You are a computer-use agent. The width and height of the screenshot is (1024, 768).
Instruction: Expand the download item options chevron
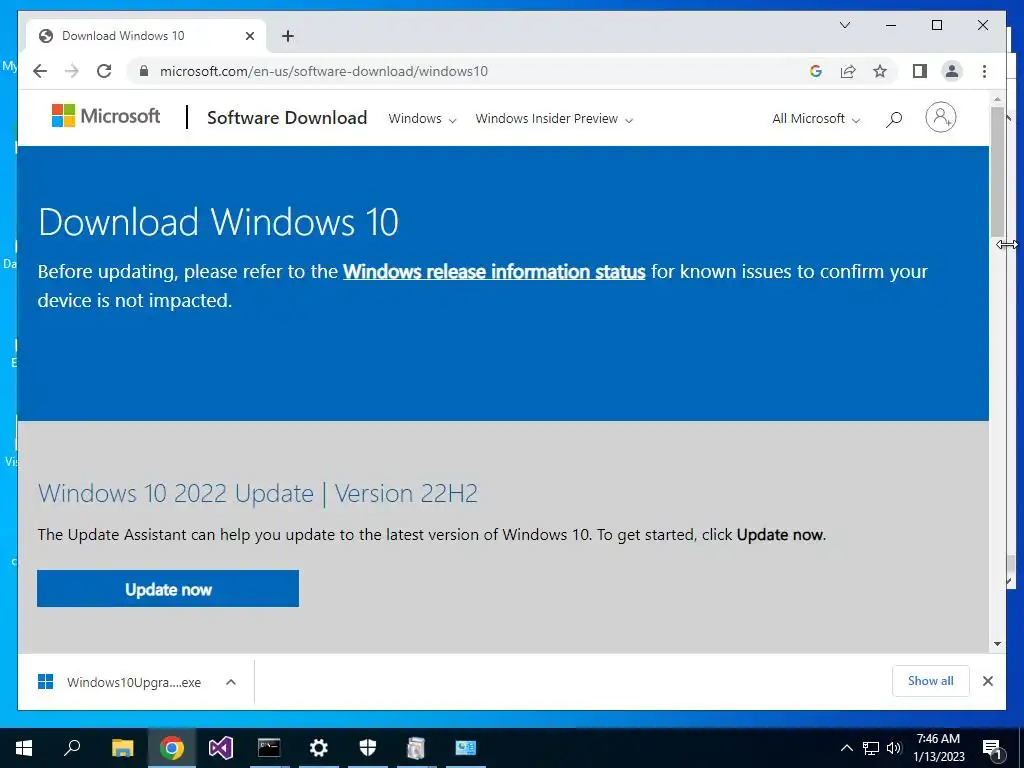(x=231, y=682)
